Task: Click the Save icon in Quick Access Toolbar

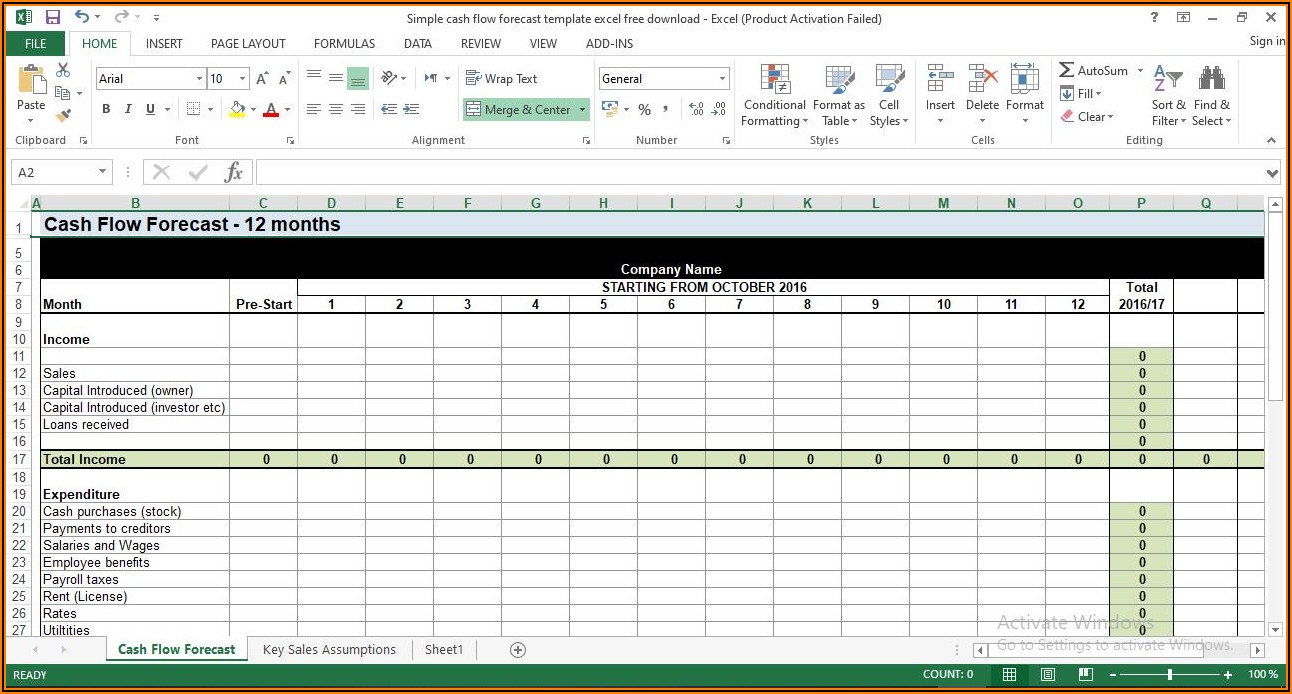Action: click(x=53, y=17)
